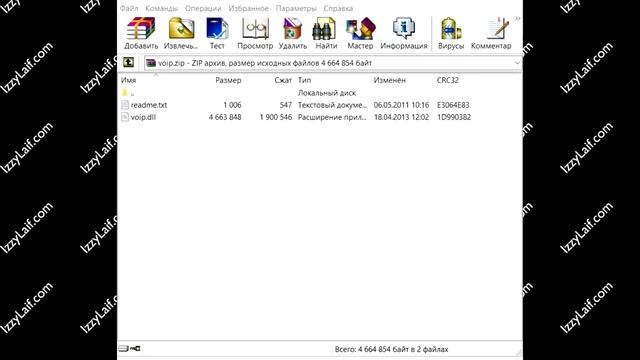Go up one folder level button

(x=129, y=62)
